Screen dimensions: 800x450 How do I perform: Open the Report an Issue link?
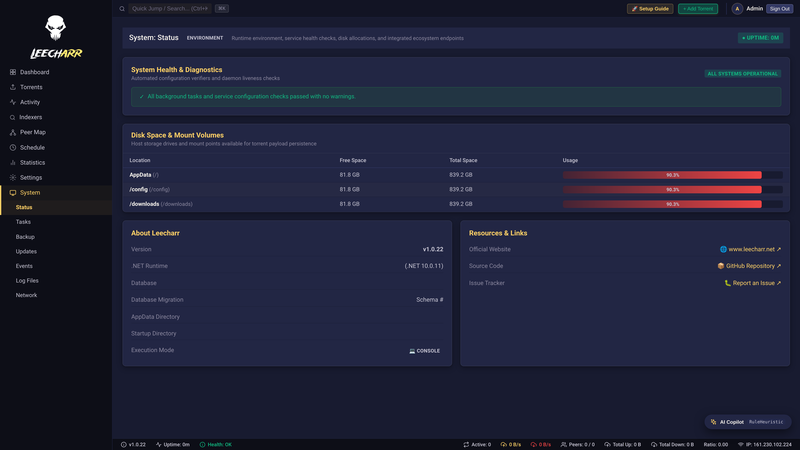[x=753, y=283]
